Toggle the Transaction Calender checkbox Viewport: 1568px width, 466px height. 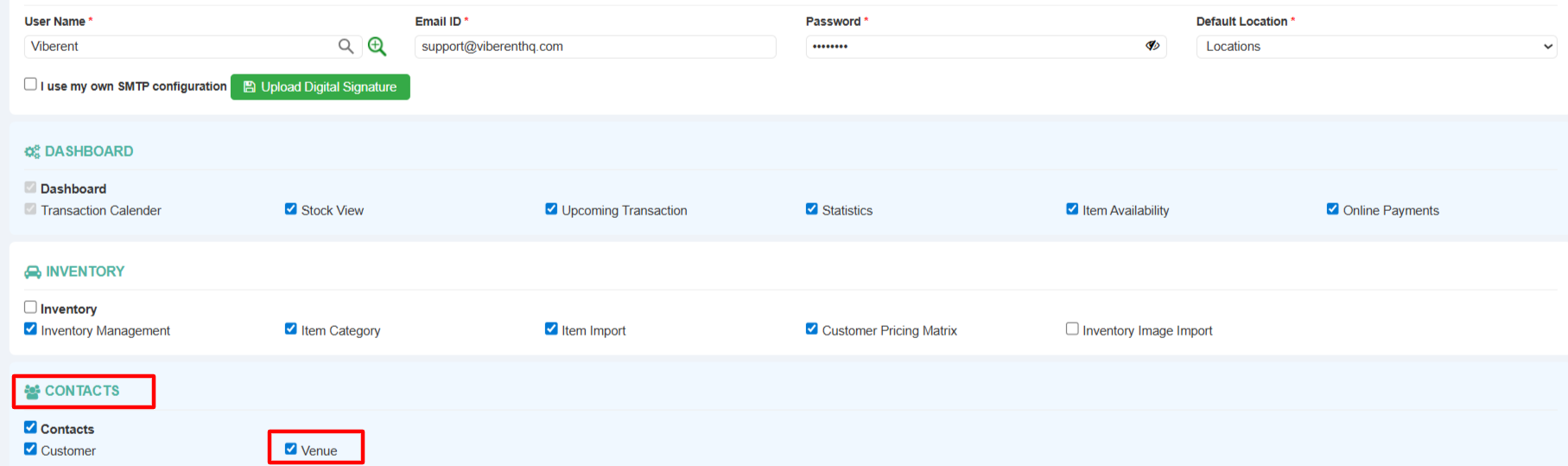[30, 208]
